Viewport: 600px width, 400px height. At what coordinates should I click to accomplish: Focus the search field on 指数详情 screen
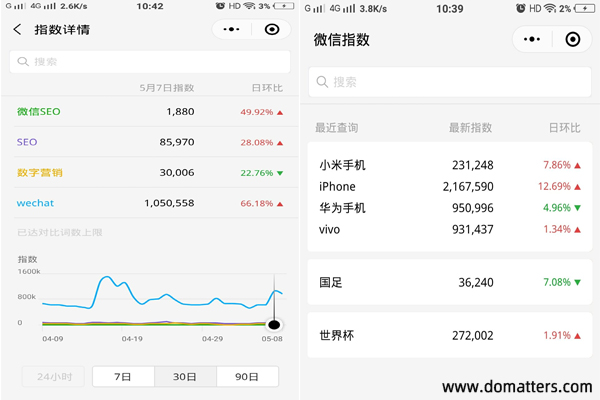150,62
